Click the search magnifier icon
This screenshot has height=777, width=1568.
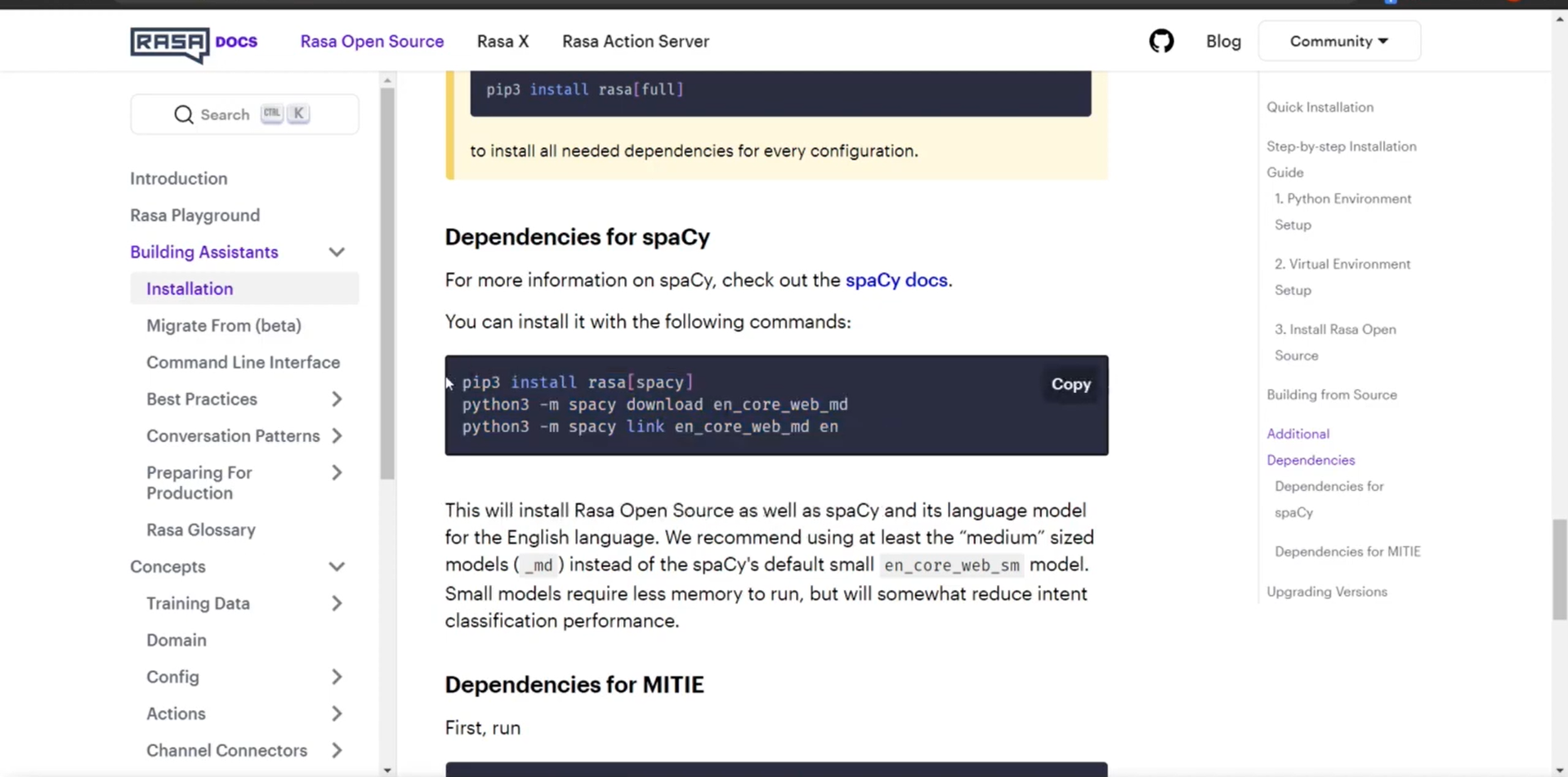point(184,114)
